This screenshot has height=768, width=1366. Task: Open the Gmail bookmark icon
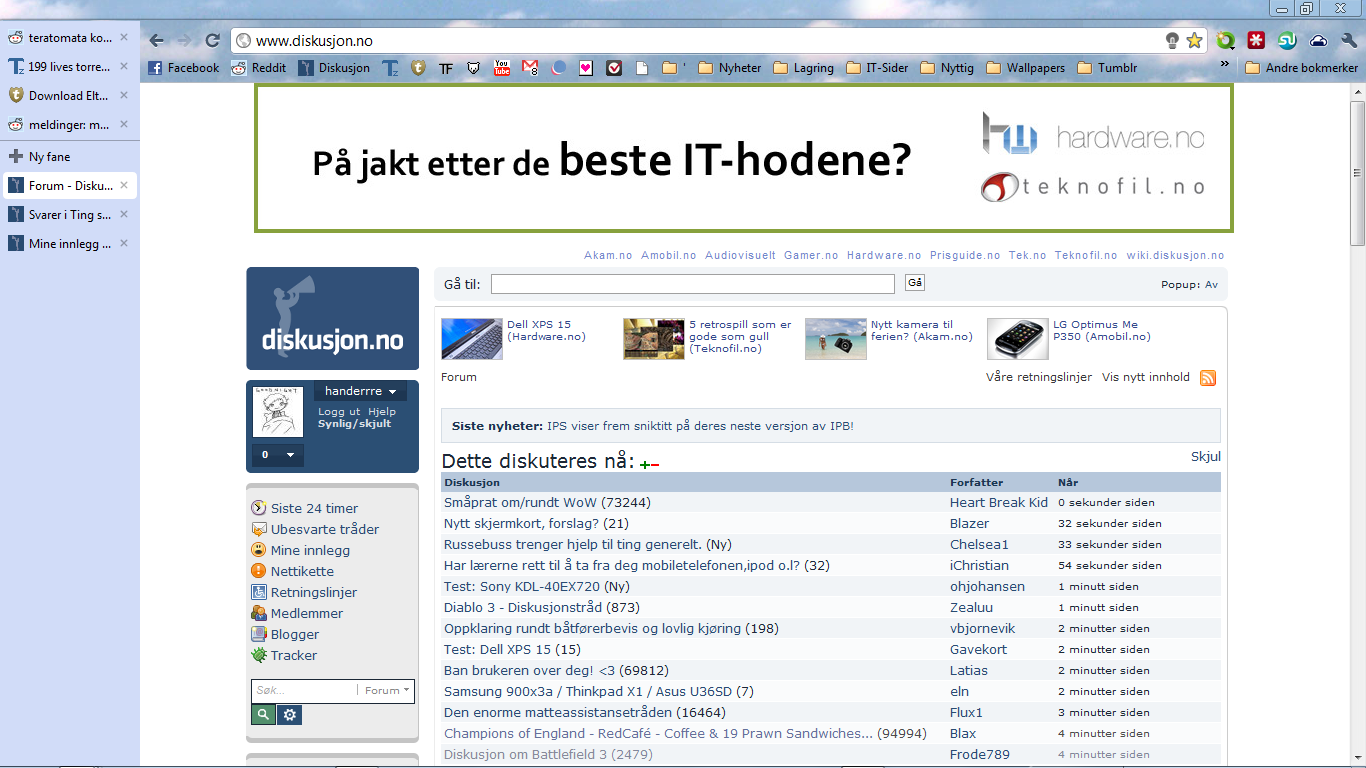530,68
